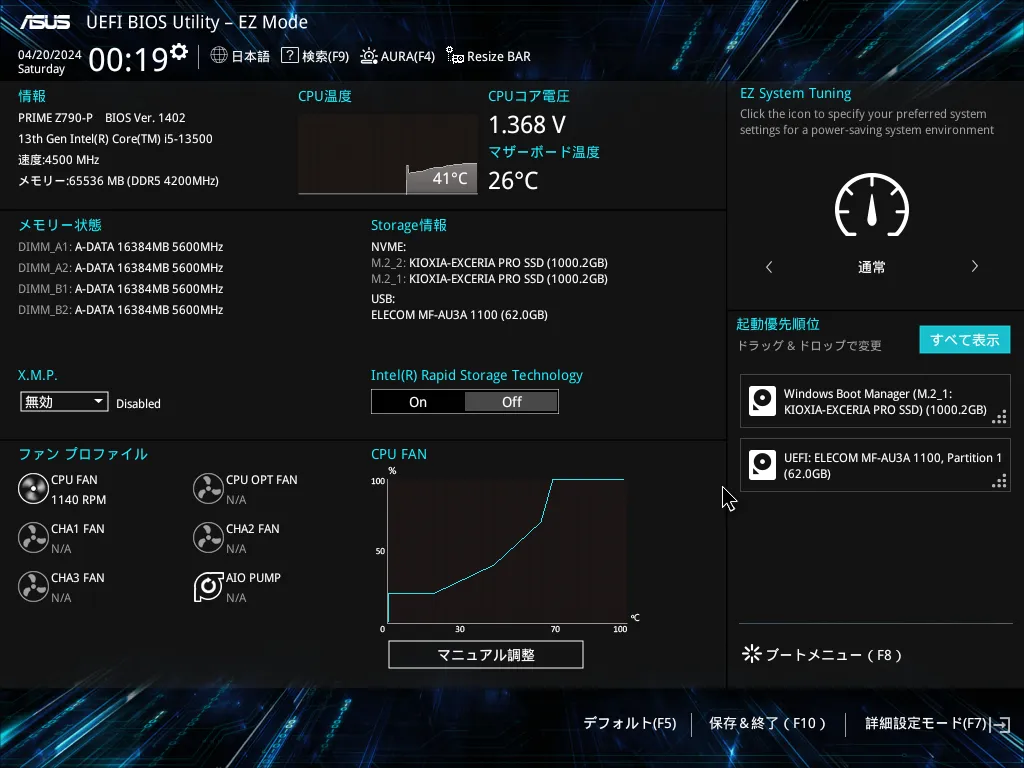Image resolution: width=1024 pixels, height=768 pixels.
Task: Click the Resize BAR chip icon
Action: pos(455,56)
